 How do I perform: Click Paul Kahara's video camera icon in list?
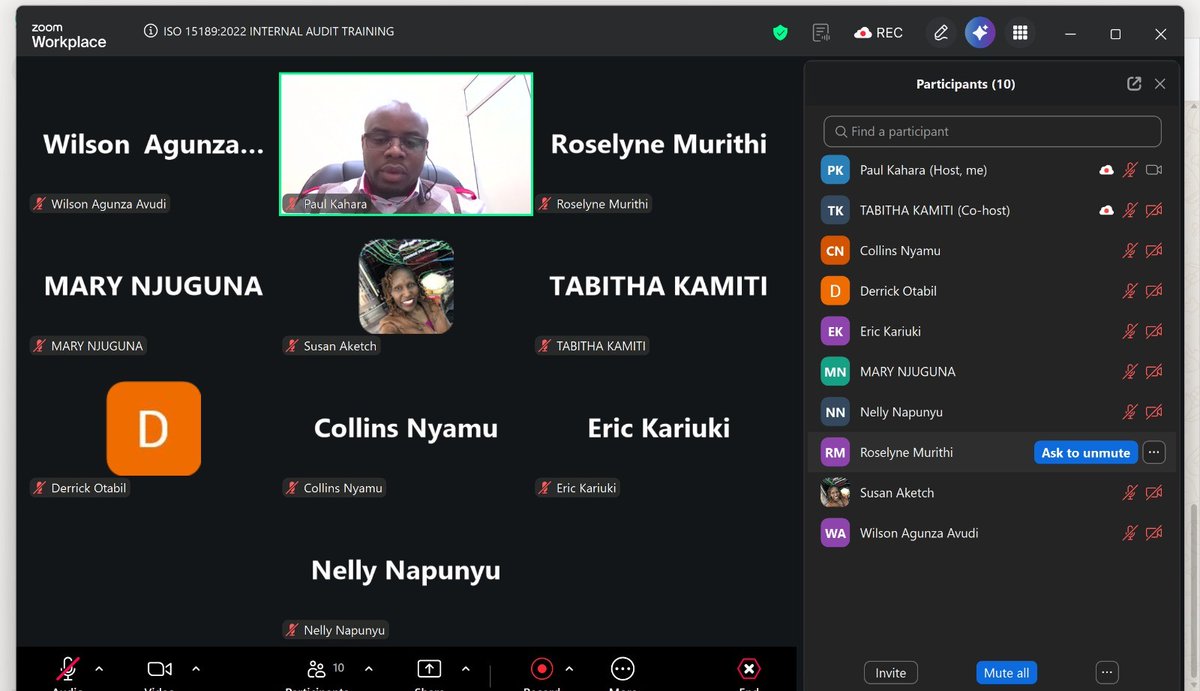coord(1154,170)
